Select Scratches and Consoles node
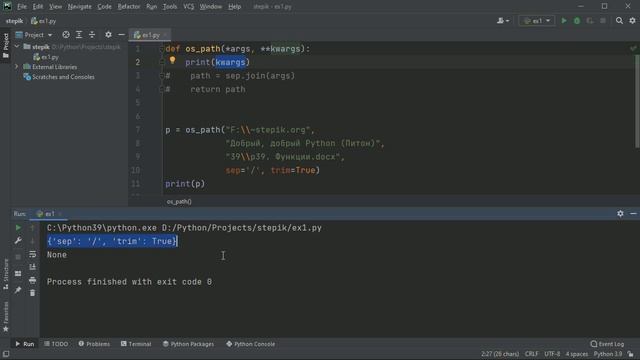Screen dimensions: 640x360 tap(59, 77)
